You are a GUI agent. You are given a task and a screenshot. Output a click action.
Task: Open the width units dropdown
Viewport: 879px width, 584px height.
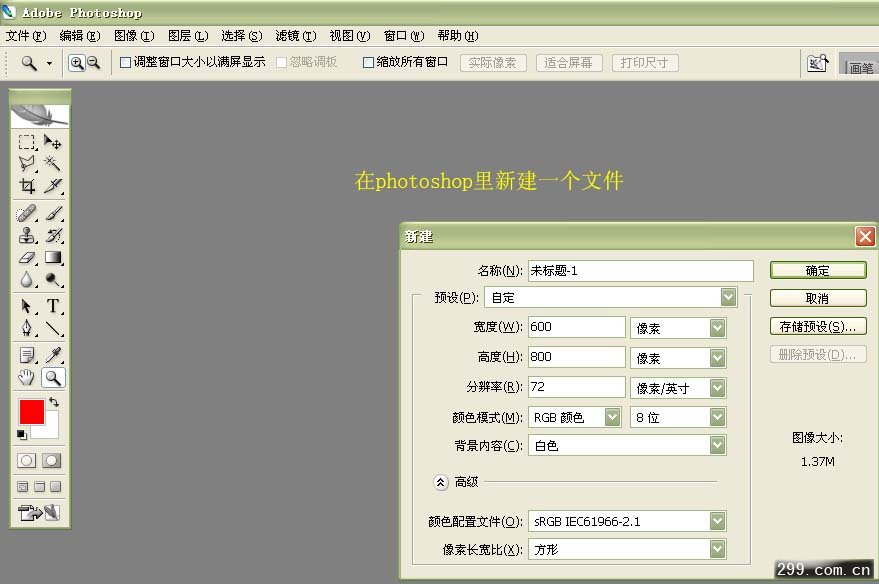click(678, 328)
